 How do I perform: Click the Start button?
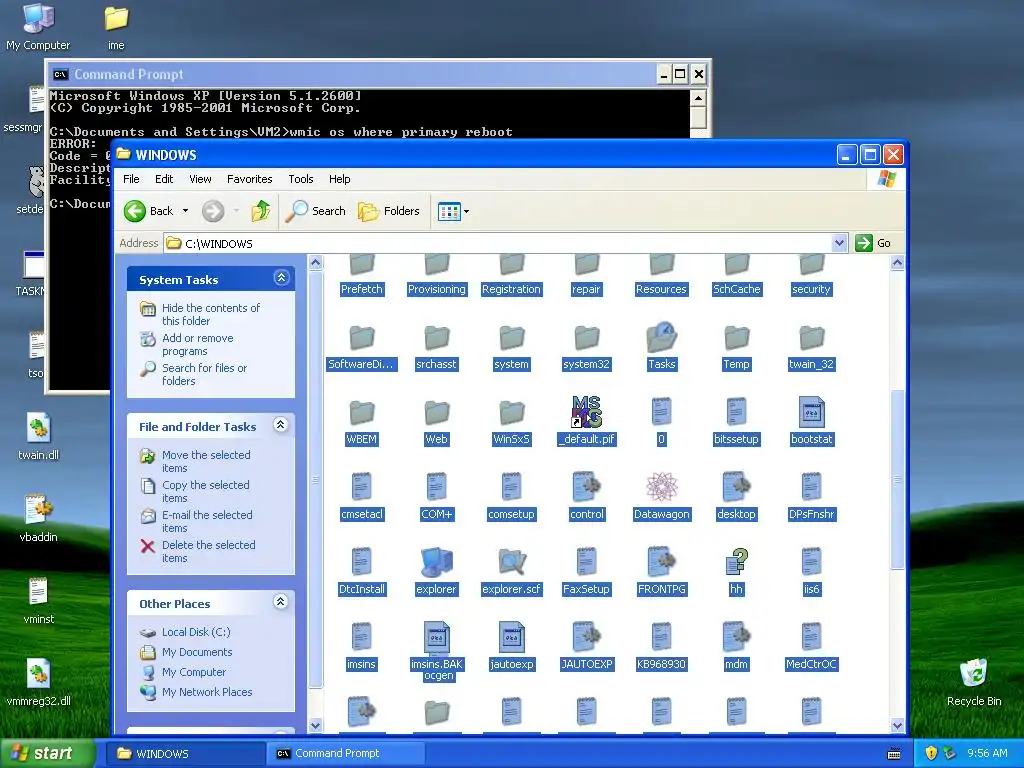47,753
